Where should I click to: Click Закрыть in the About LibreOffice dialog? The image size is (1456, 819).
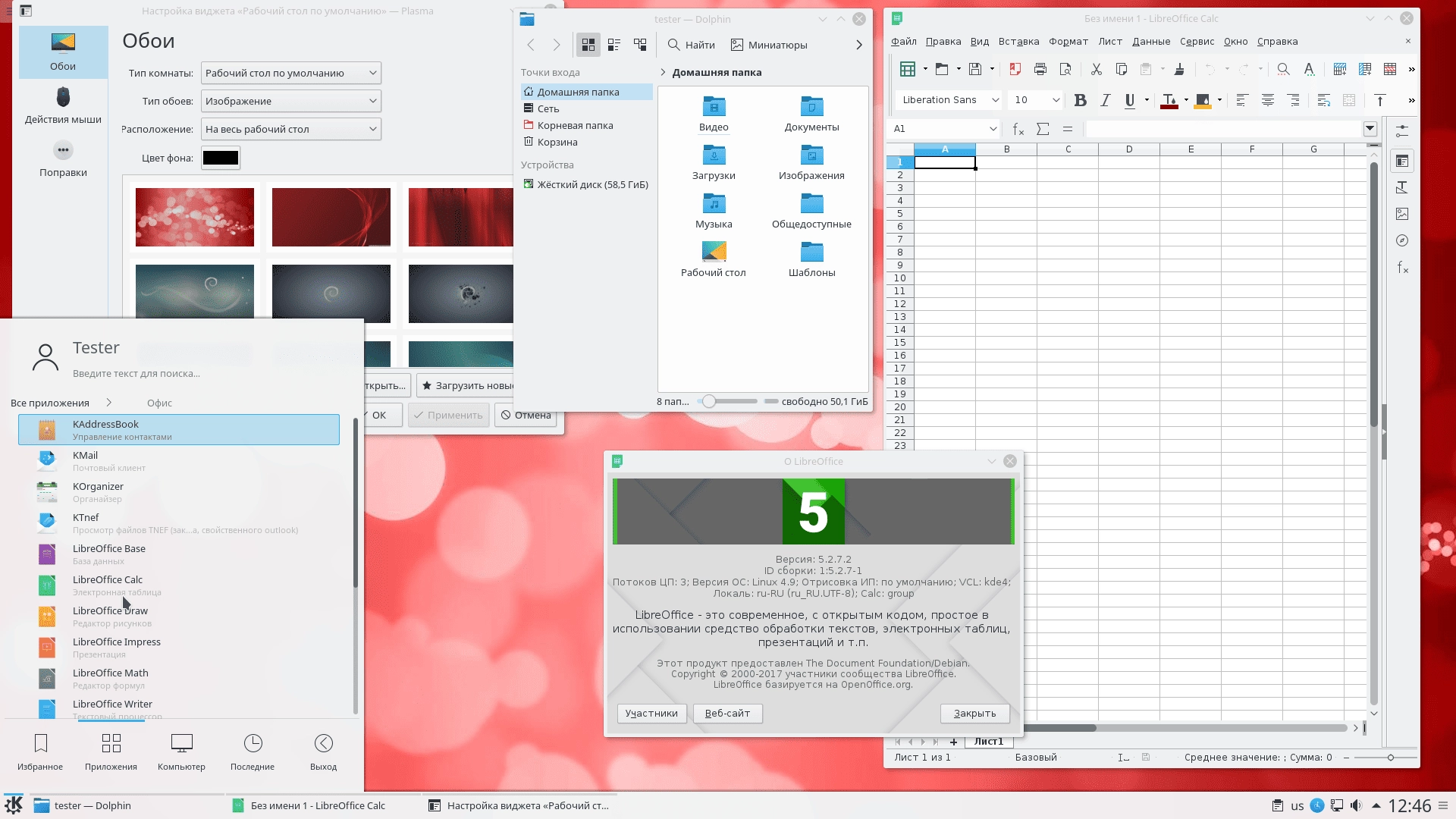click(x=975, y=714)
